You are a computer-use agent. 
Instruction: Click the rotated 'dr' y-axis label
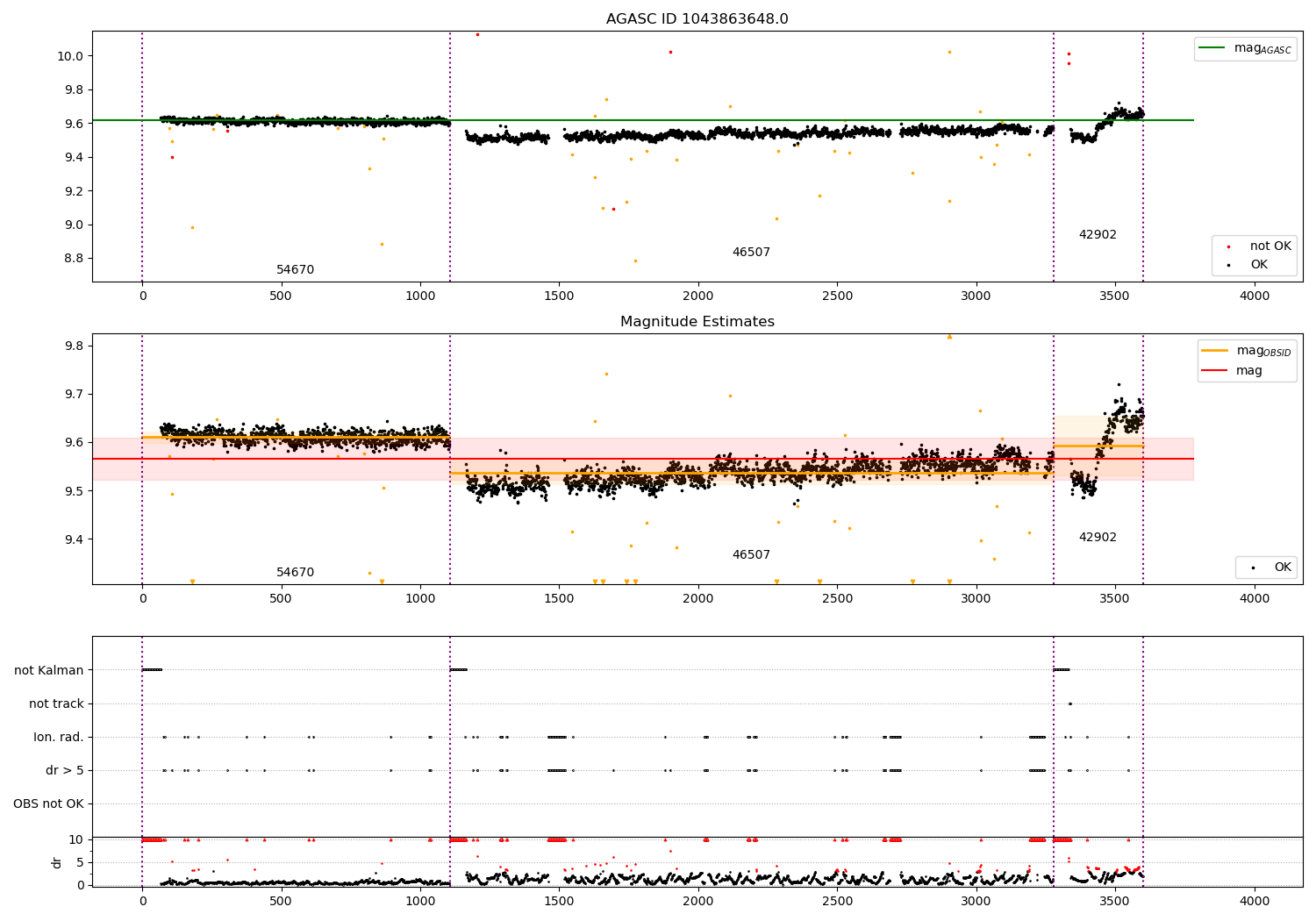(57, 862)
